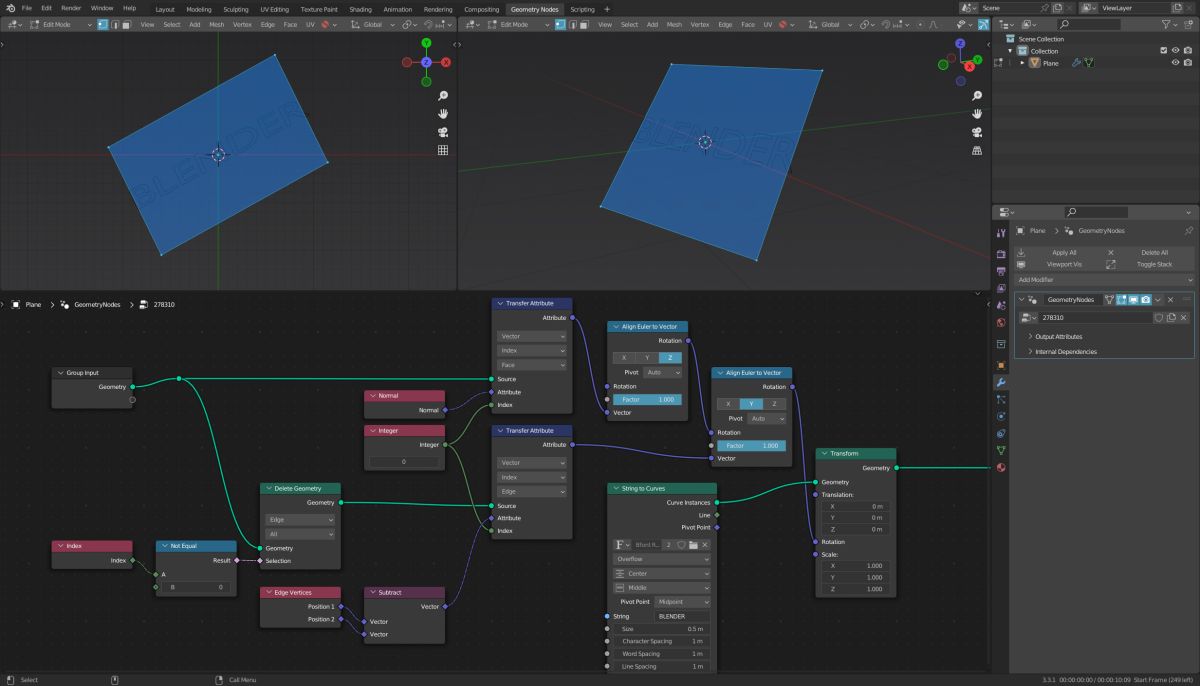
Task: Adjust Size 0.5 m field in String to Curves
Action: click(661, 628)
